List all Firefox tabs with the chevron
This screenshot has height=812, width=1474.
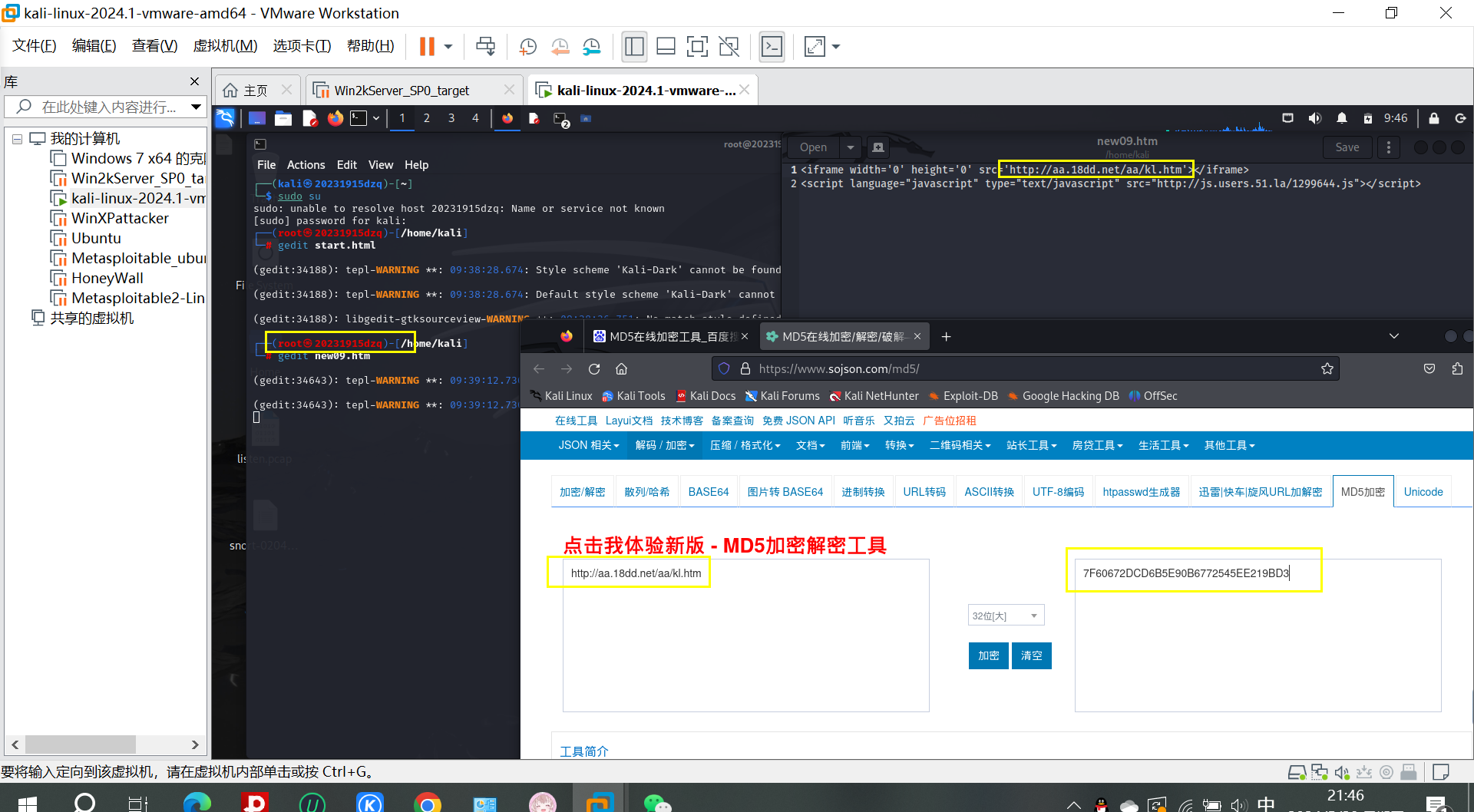click(1394, 336)
